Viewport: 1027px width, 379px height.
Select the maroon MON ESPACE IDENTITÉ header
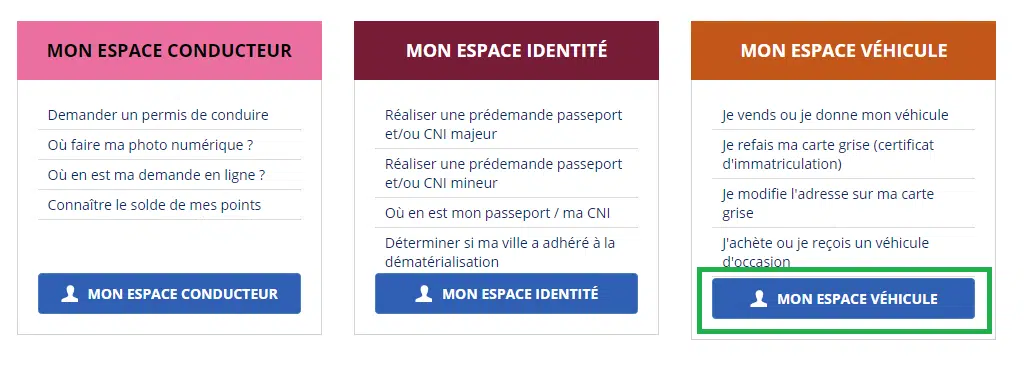[506, 50]
